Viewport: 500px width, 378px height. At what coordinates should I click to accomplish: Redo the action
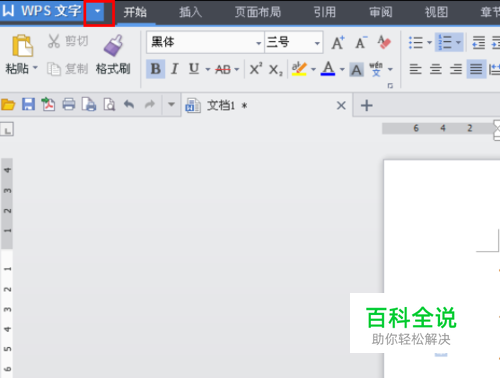point(150,104)
